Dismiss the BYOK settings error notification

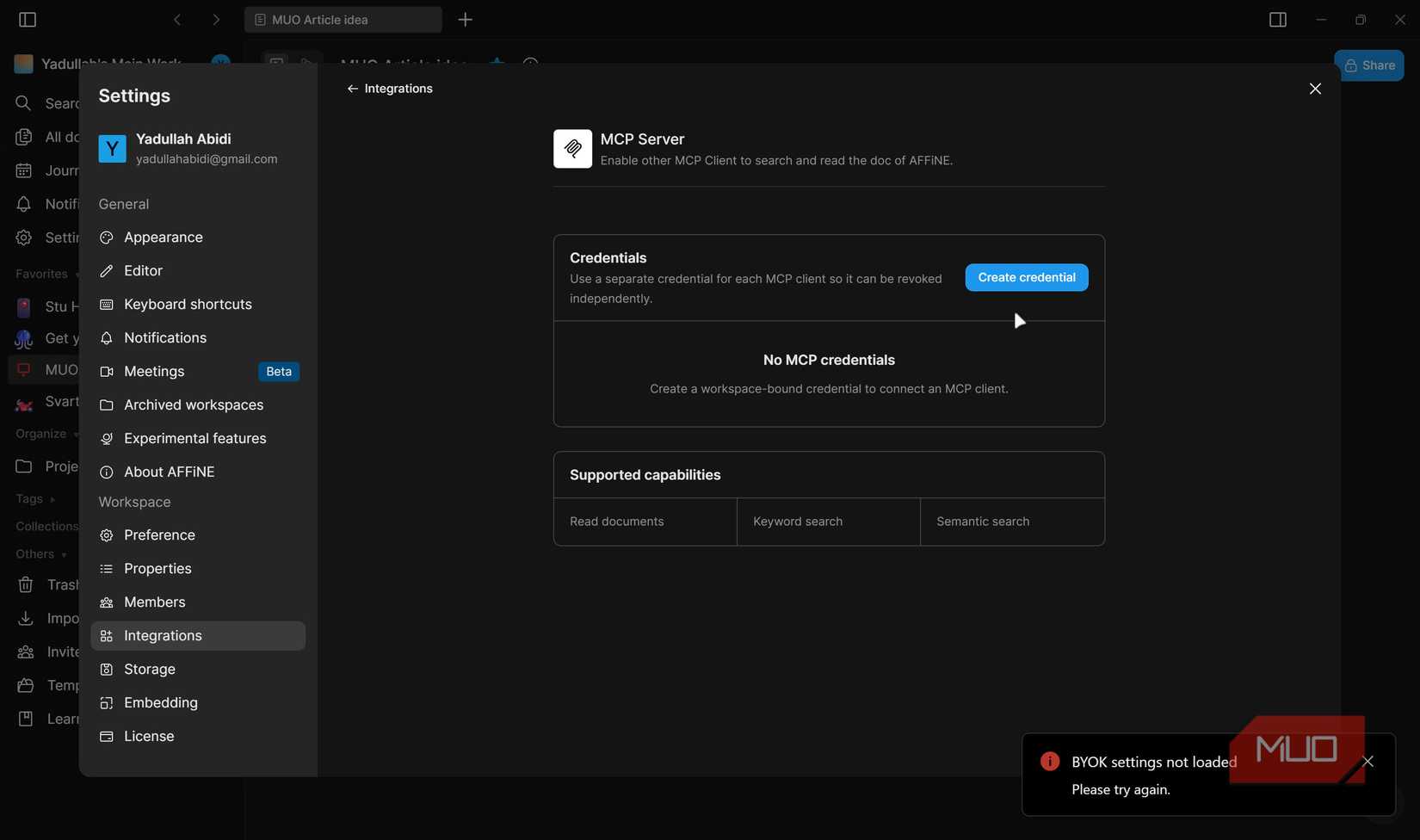pyautogui.click(x=1368, y=762)
